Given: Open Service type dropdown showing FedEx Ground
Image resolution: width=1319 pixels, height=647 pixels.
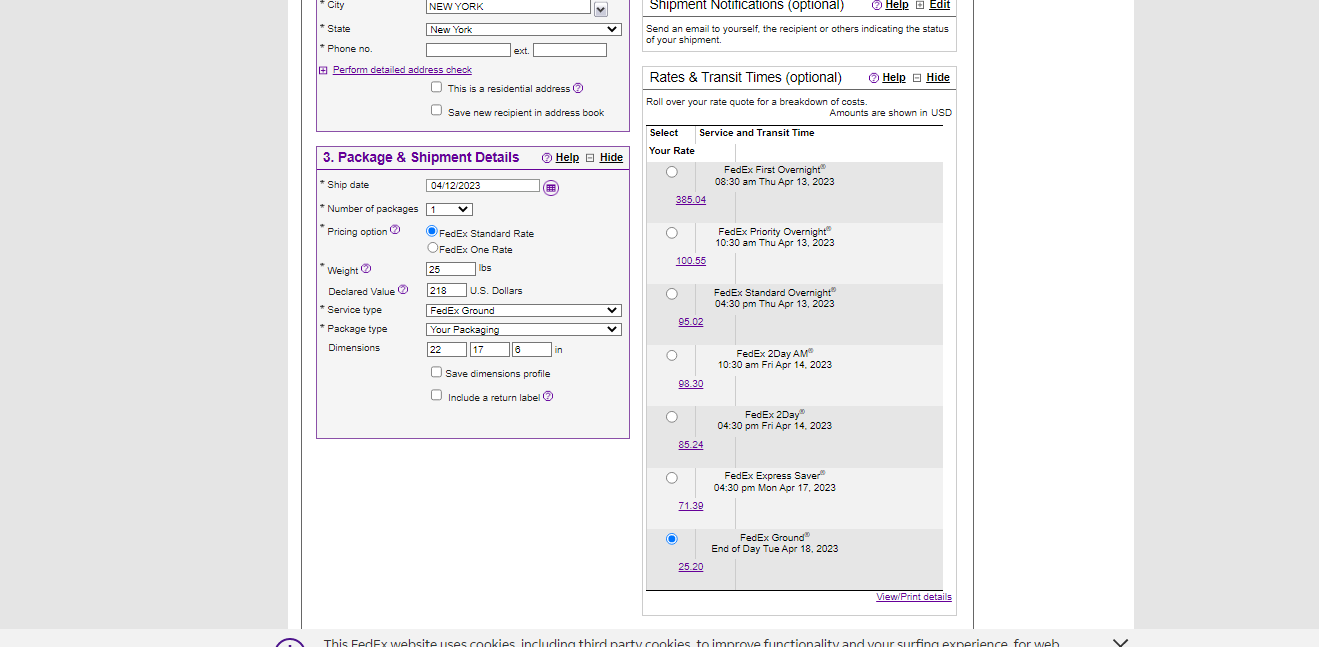Looking at the screenshot, I should click(x=524, y=310).
